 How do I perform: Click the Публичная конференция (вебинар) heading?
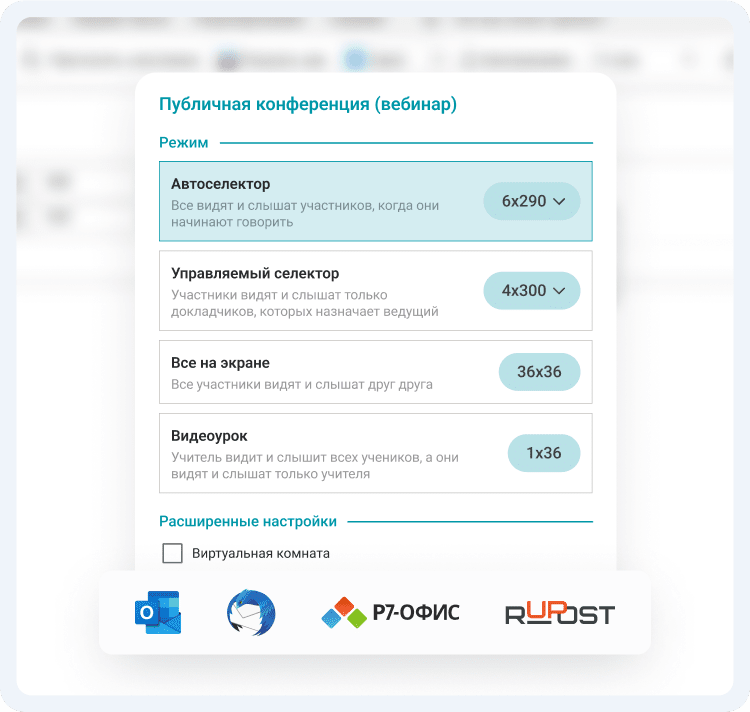(x=308, y=104)
